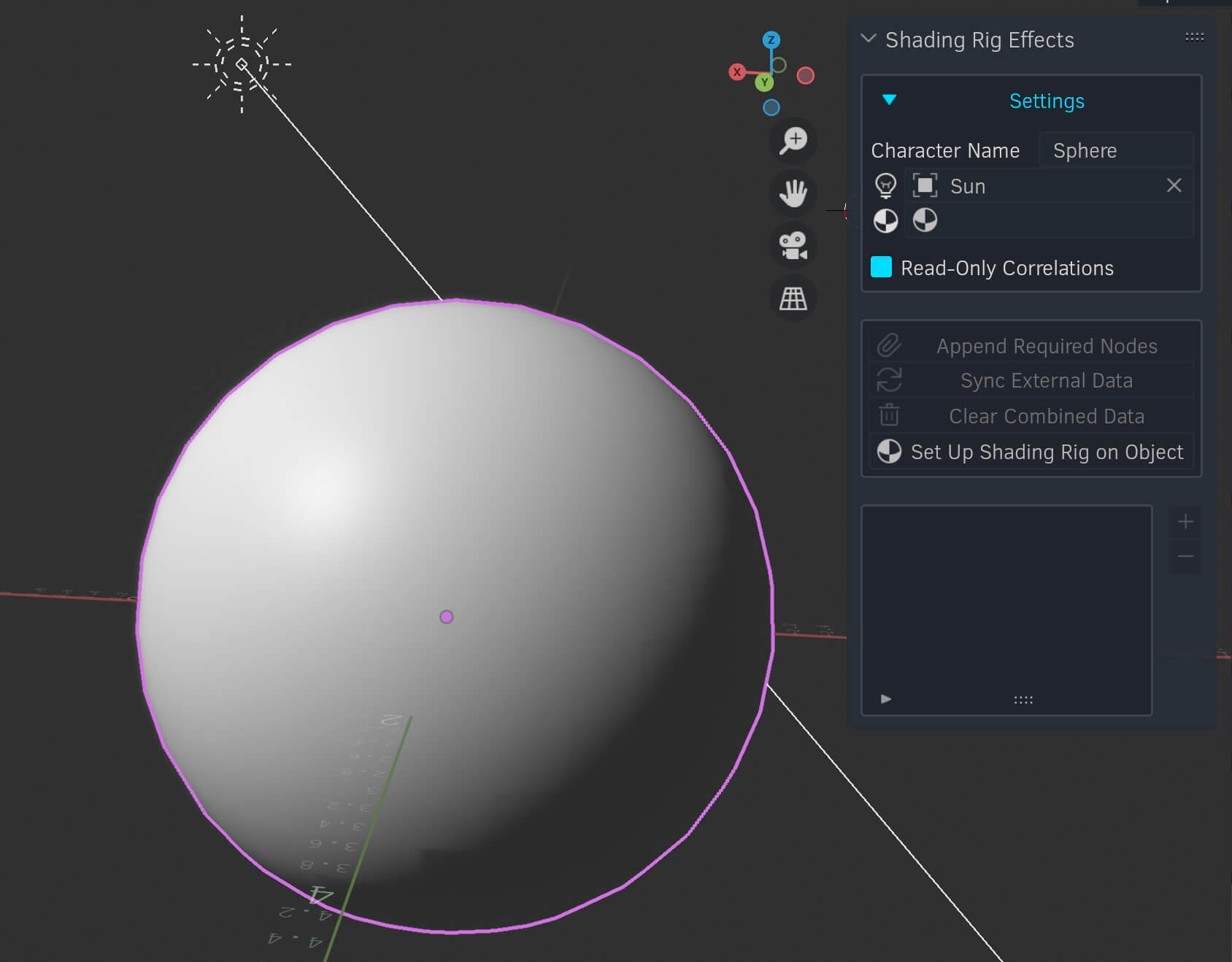This screenshot has width=1232, height=962.
Task: Activate the pan view hand icon
Action: (793, 193)
